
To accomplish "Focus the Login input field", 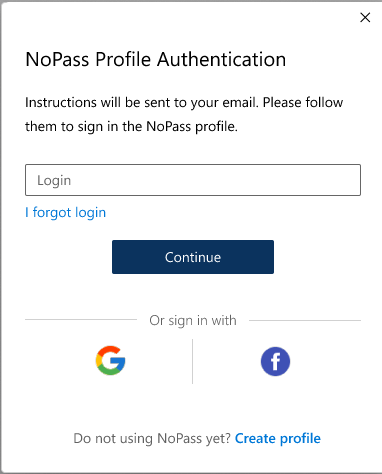I will point(193,180).
